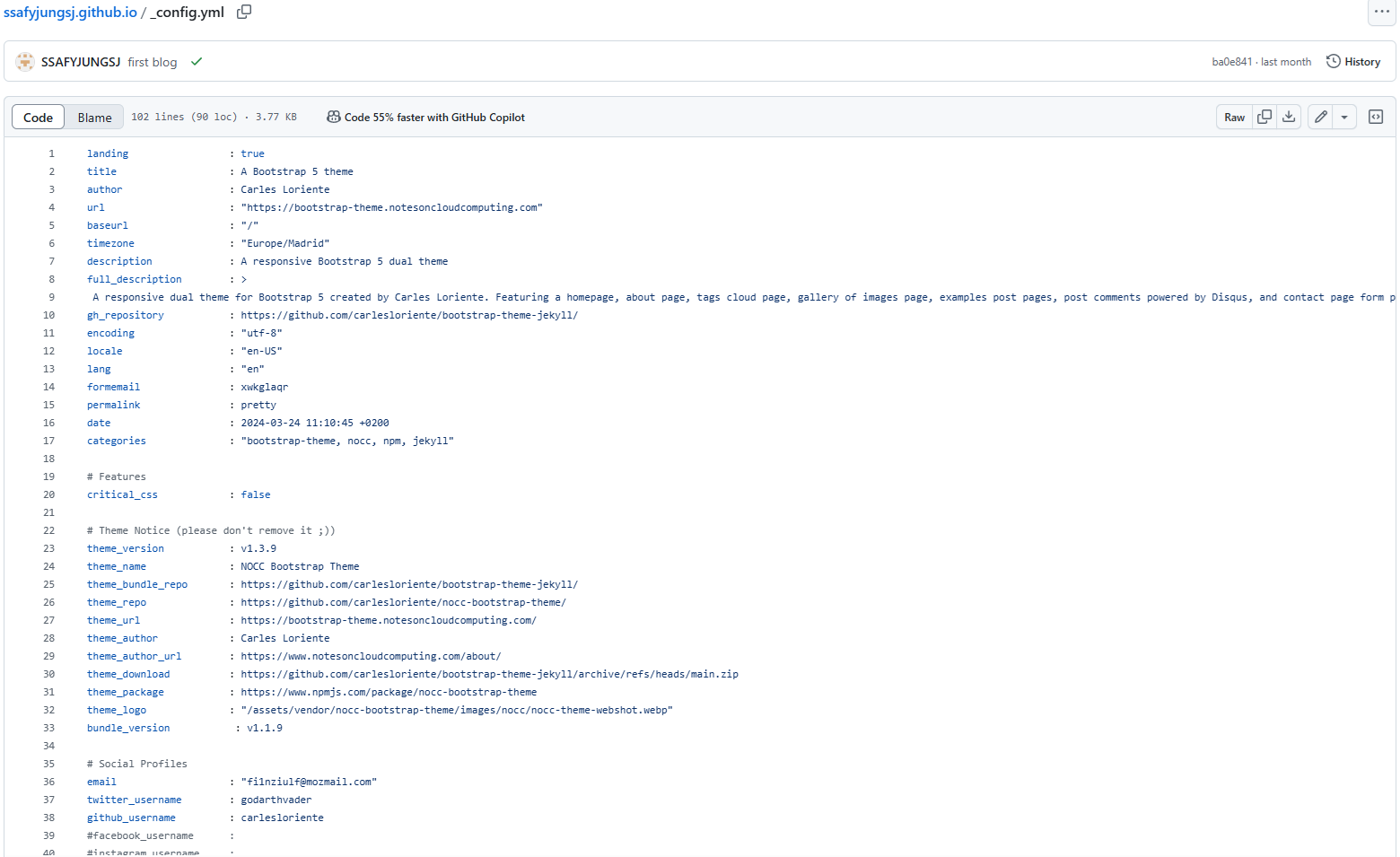The image size is (1400, 857).
Task: Open commit ba0e841 link
Action: 1231,62
